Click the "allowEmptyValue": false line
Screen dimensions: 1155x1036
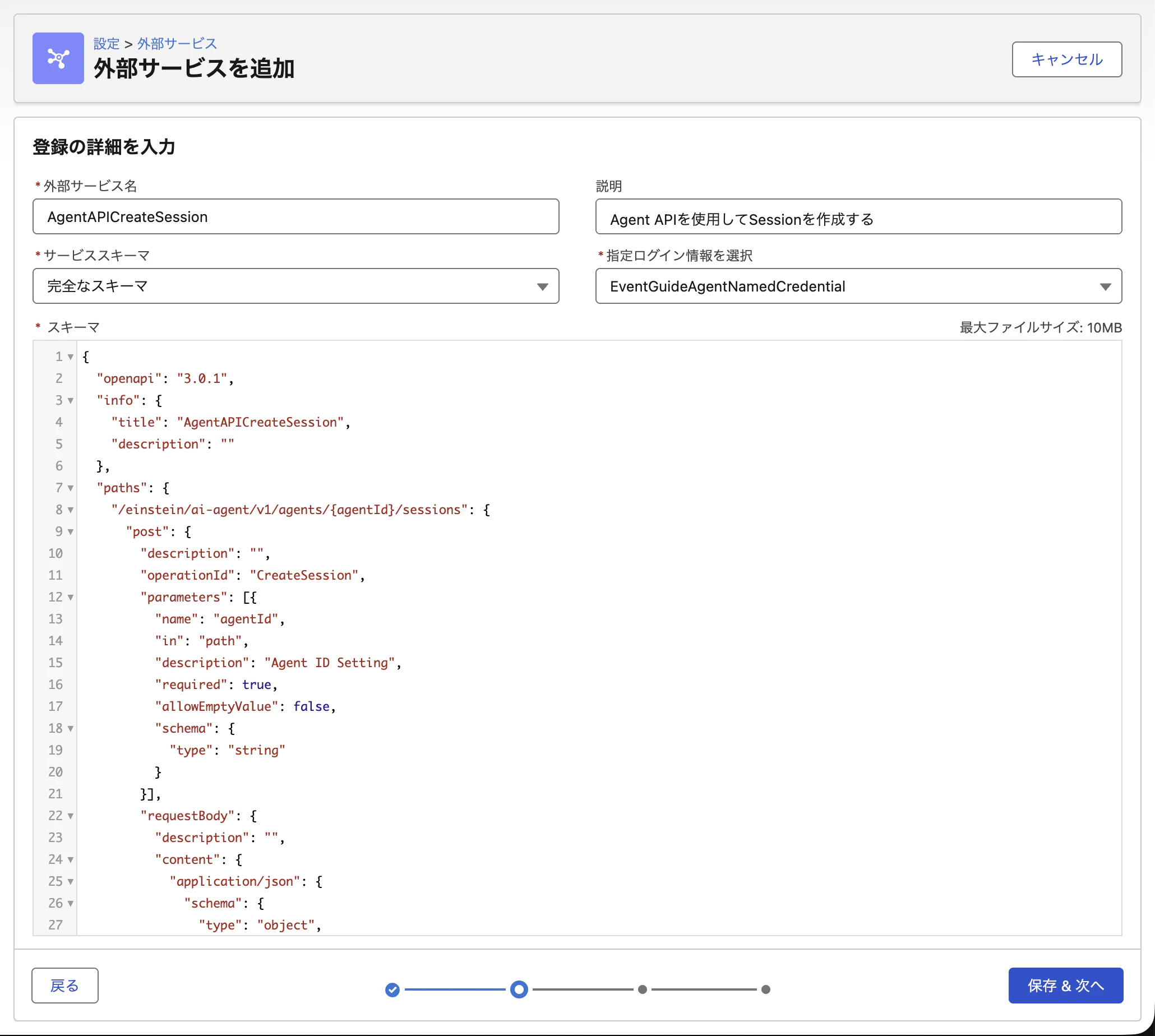coord(246,706)
